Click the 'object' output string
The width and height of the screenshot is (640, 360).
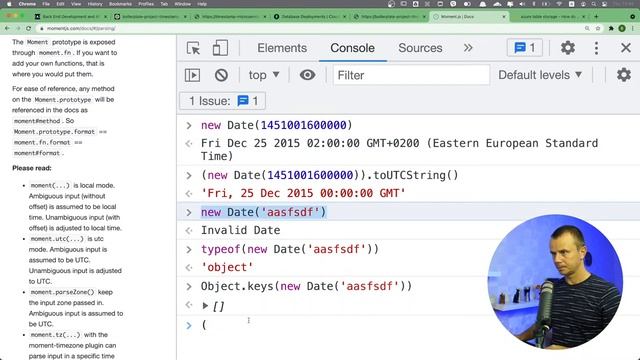pyautogui.click(x=227, y=267)
